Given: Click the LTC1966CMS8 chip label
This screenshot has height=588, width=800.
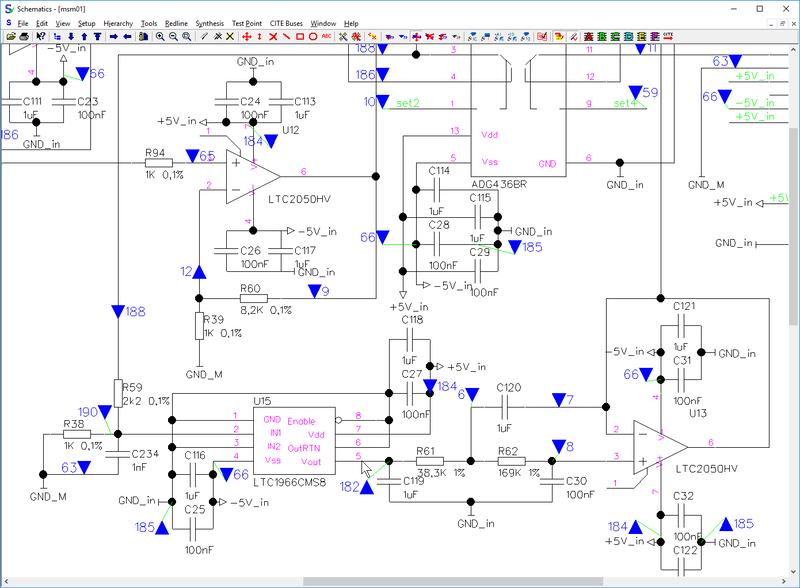Looking at the screenshot, I should pyautogui.click(x=289, y=482).
